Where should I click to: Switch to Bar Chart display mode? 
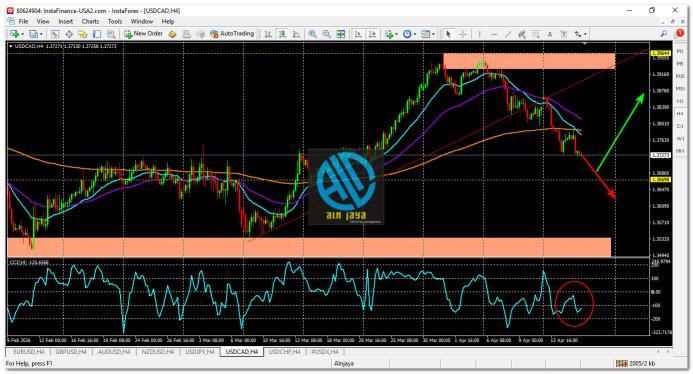(268, 34)
